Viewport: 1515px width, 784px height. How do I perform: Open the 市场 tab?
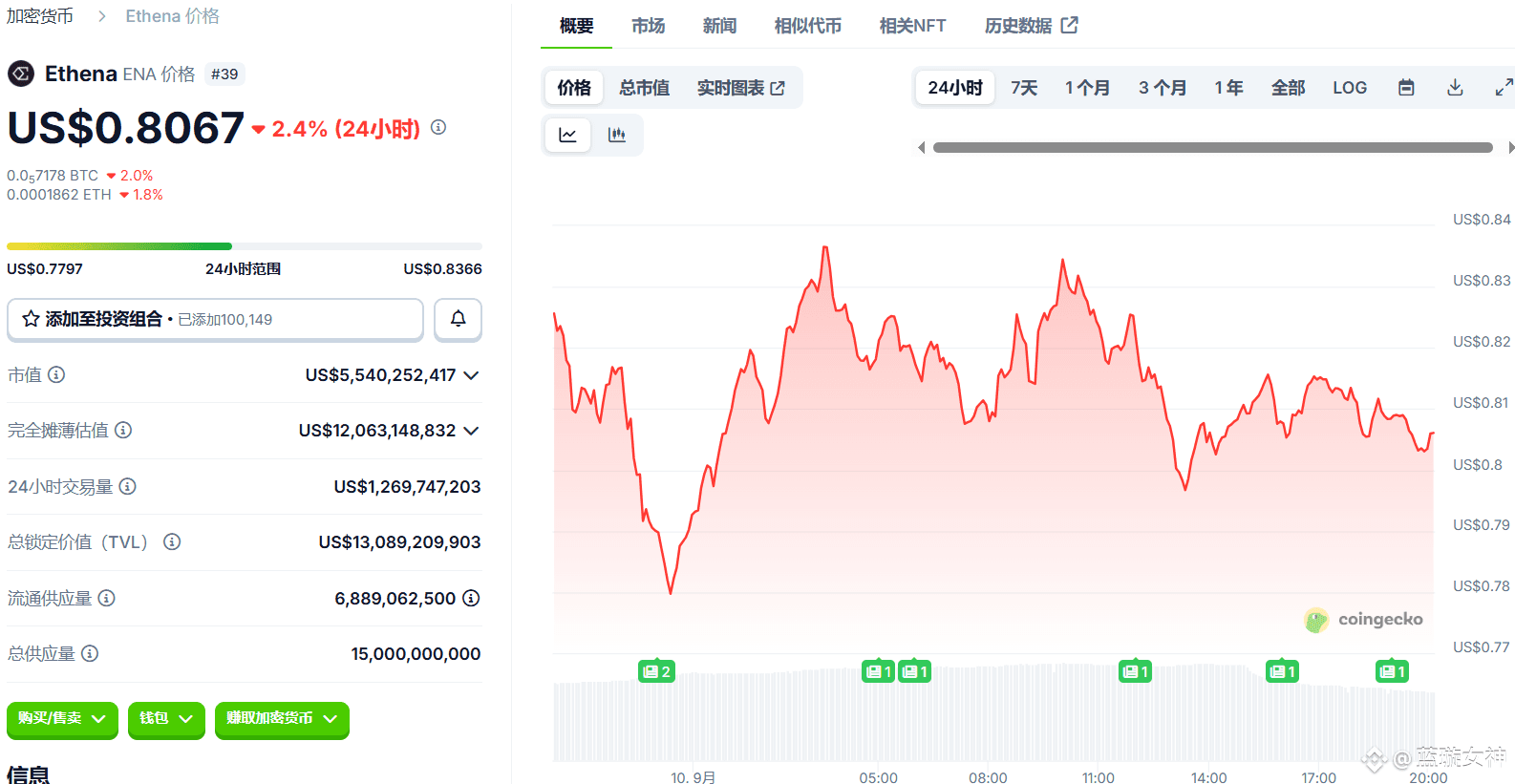(648, 26)
